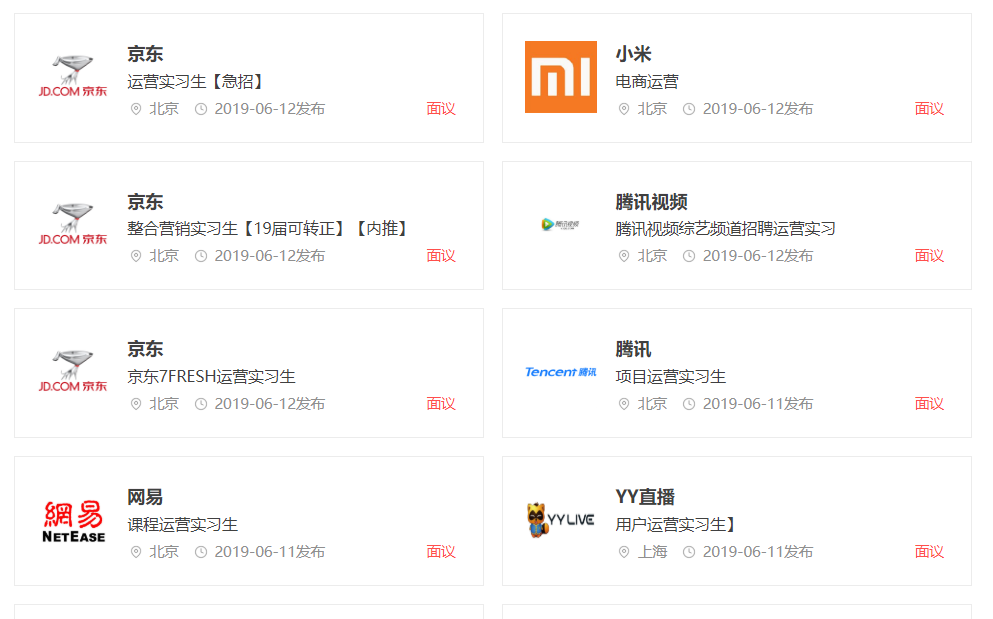Click location pin icon in 腾讯视频 card
This screenshot has width=993, height=619.
pos(624,256)
